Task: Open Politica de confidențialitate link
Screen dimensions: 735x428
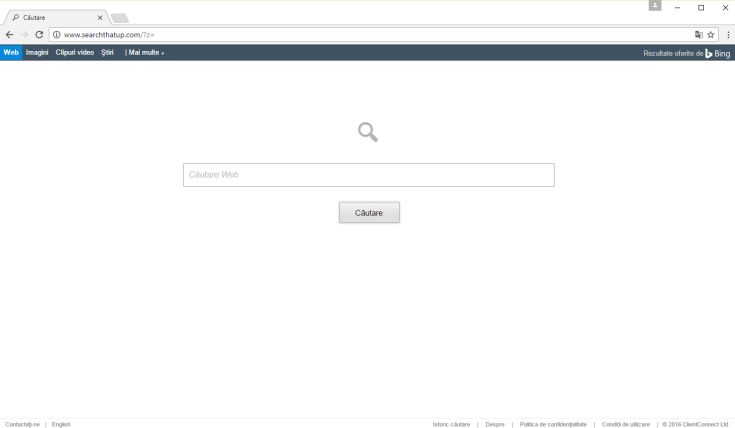Action: point(553,424)
